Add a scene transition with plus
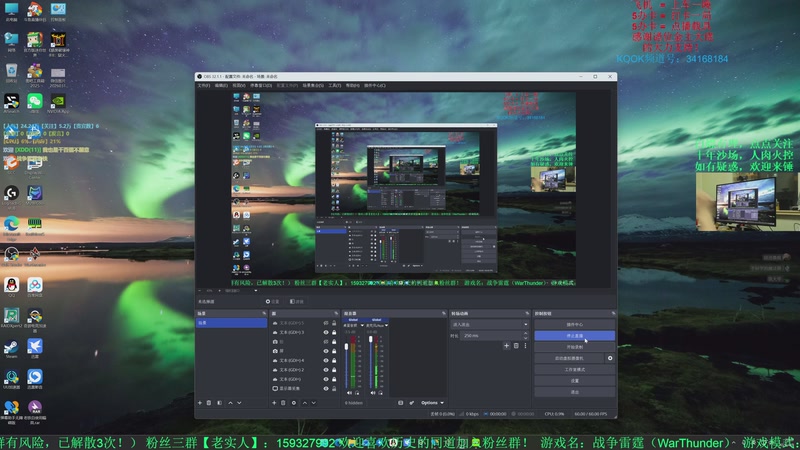 (x=506, y=346)
